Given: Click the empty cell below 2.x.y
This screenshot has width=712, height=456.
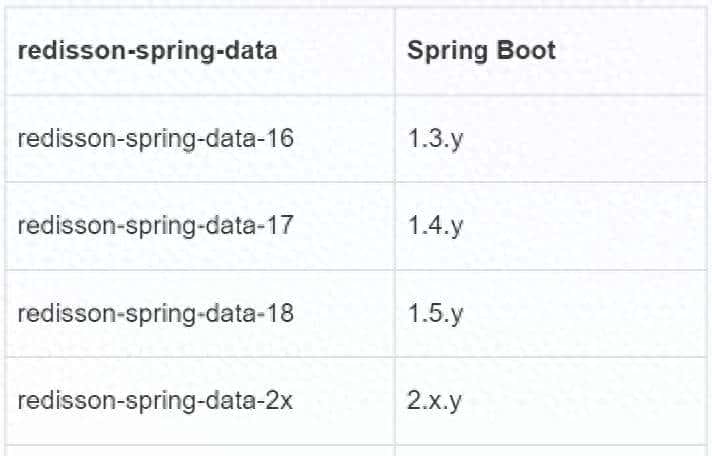Looking at the screenshot, I should click(550, 450).
